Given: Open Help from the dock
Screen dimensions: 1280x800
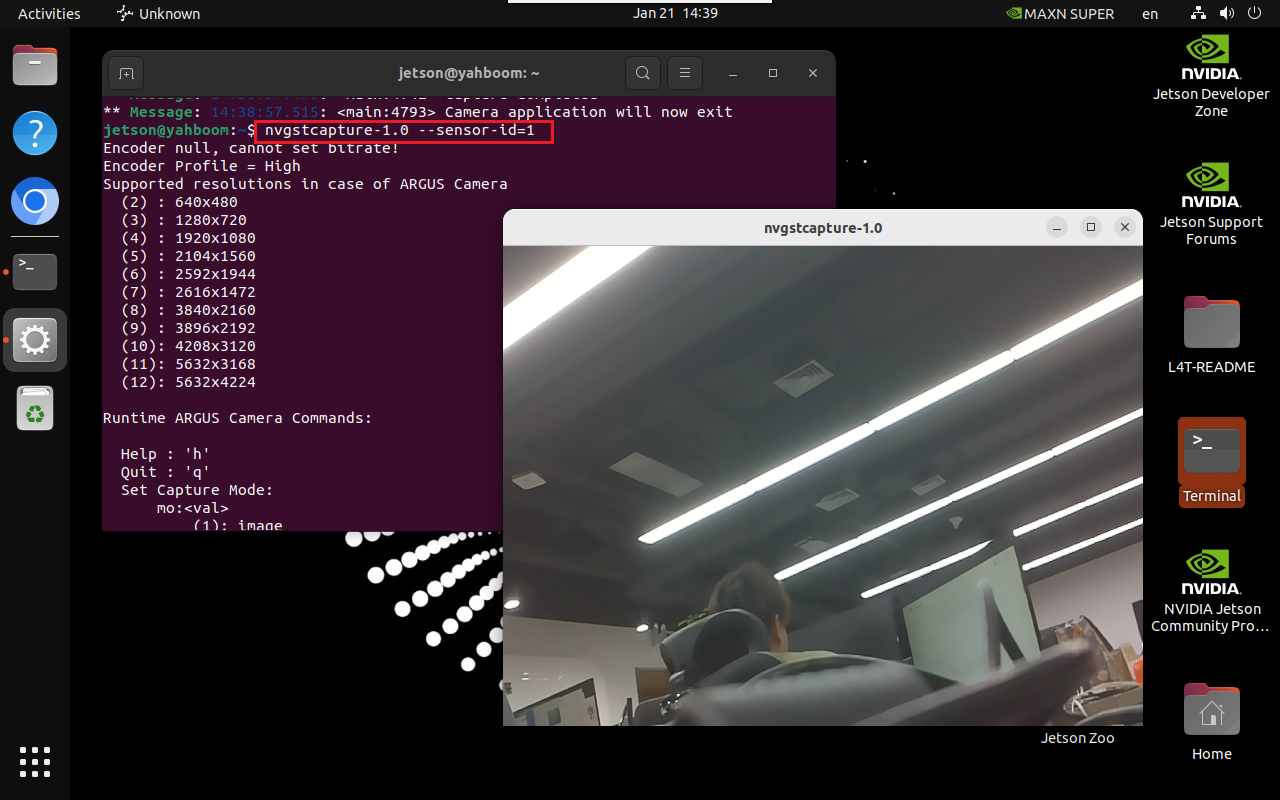Looking at the screenshot, I should pyautogui.click(x=35, y=133).
